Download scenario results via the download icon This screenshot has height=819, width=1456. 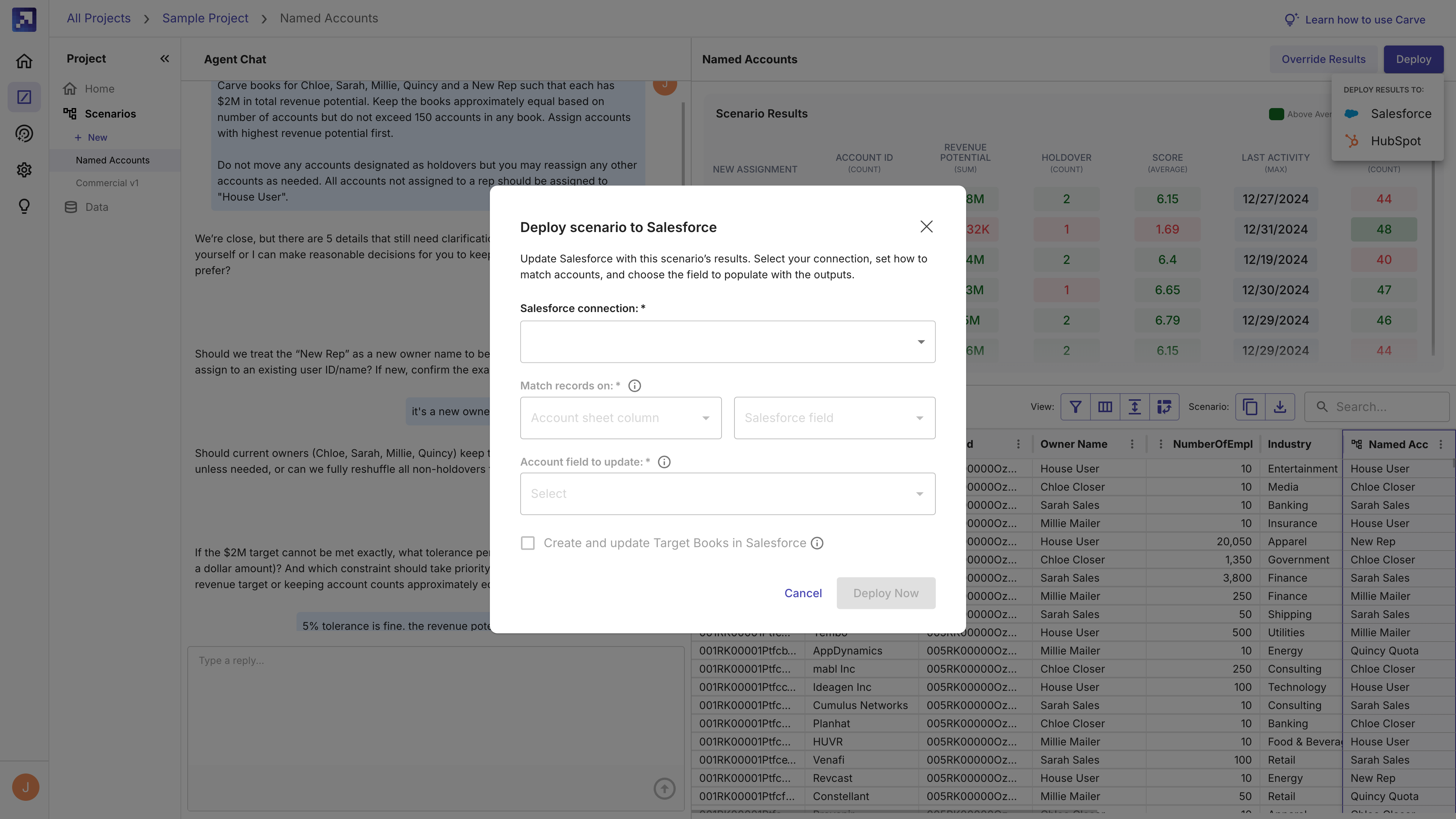click(1280, 406)
